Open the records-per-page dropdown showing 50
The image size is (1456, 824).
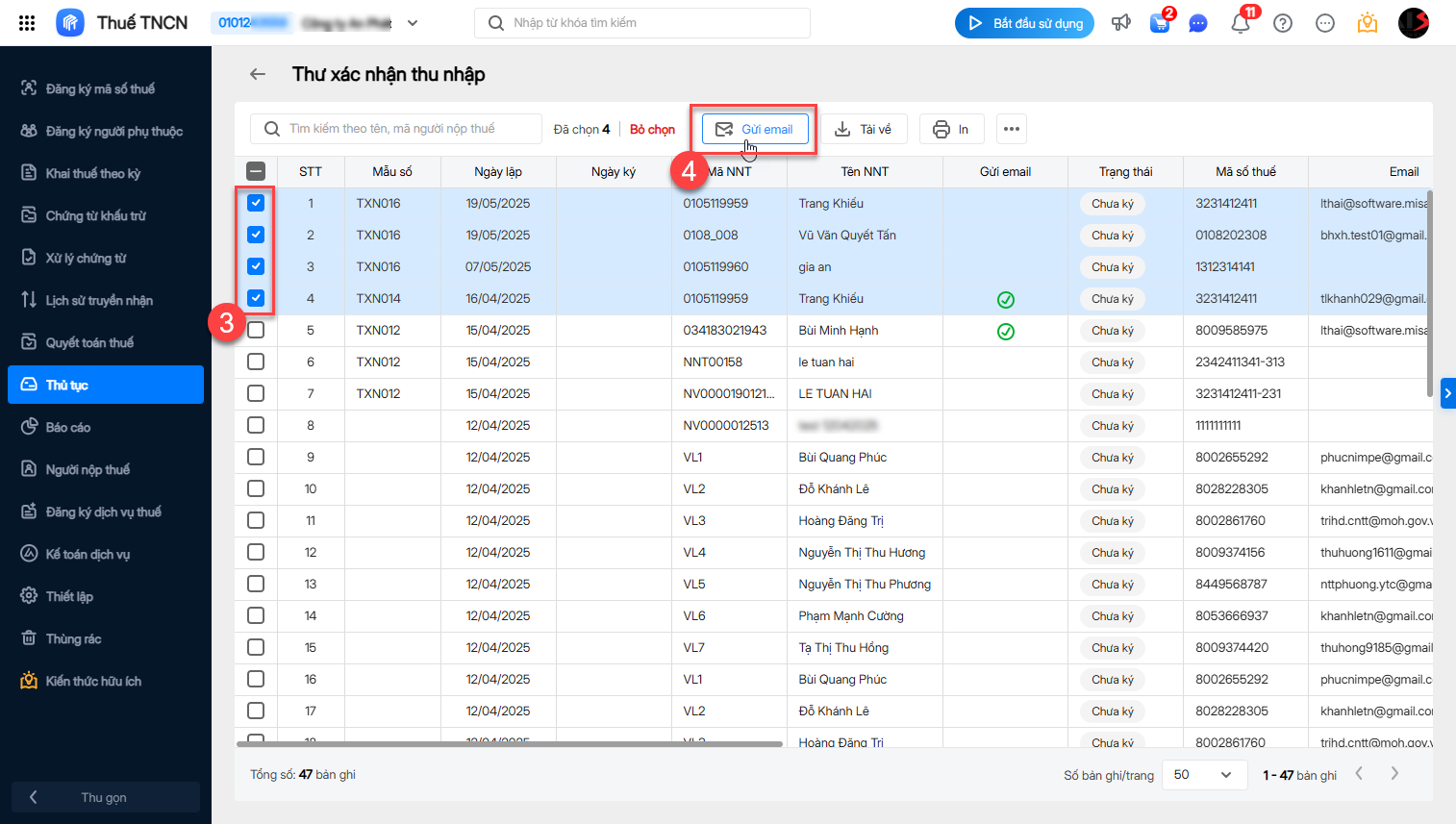point(1202,775)
